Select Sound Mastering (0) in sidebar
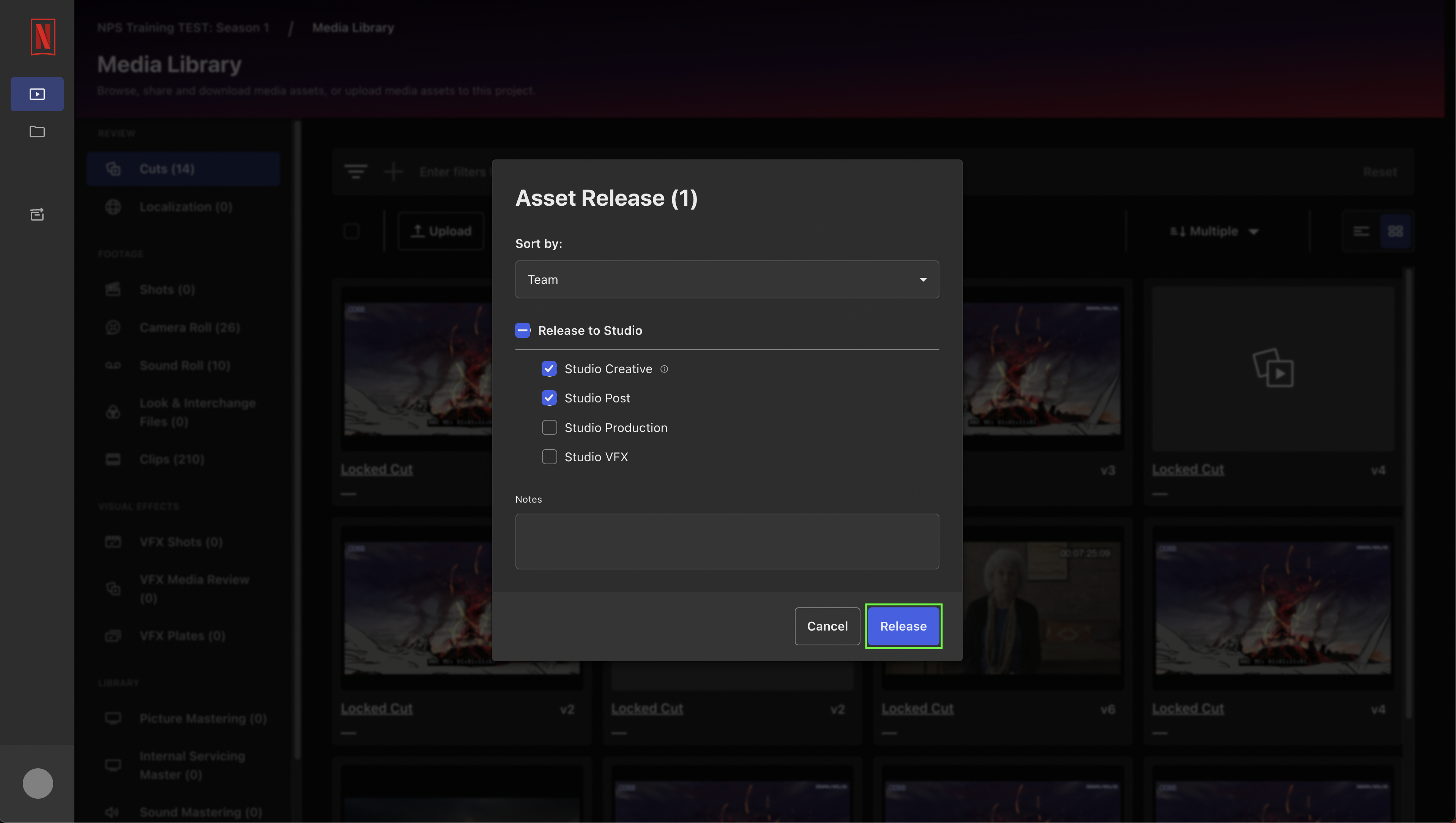Image resolution: width=1456 pixels, height=823 pixels. click(184, 812)
